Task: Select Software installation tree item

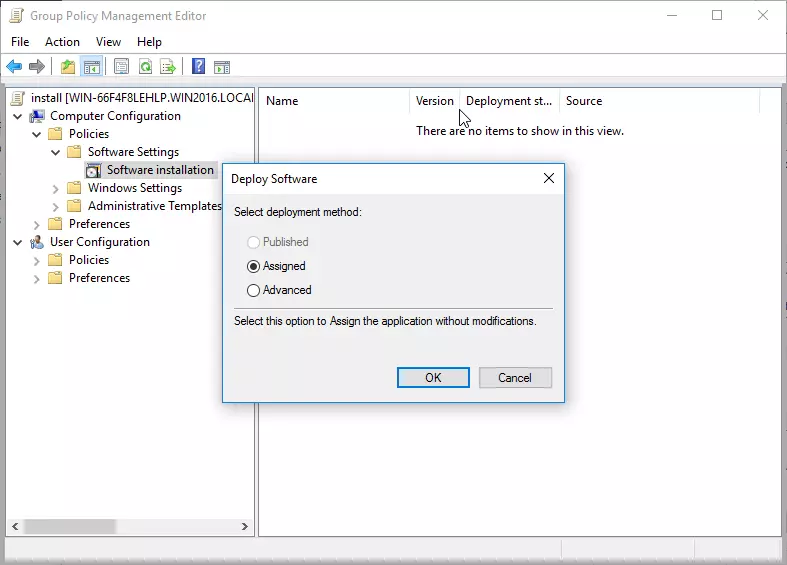Action: point(160,170)
